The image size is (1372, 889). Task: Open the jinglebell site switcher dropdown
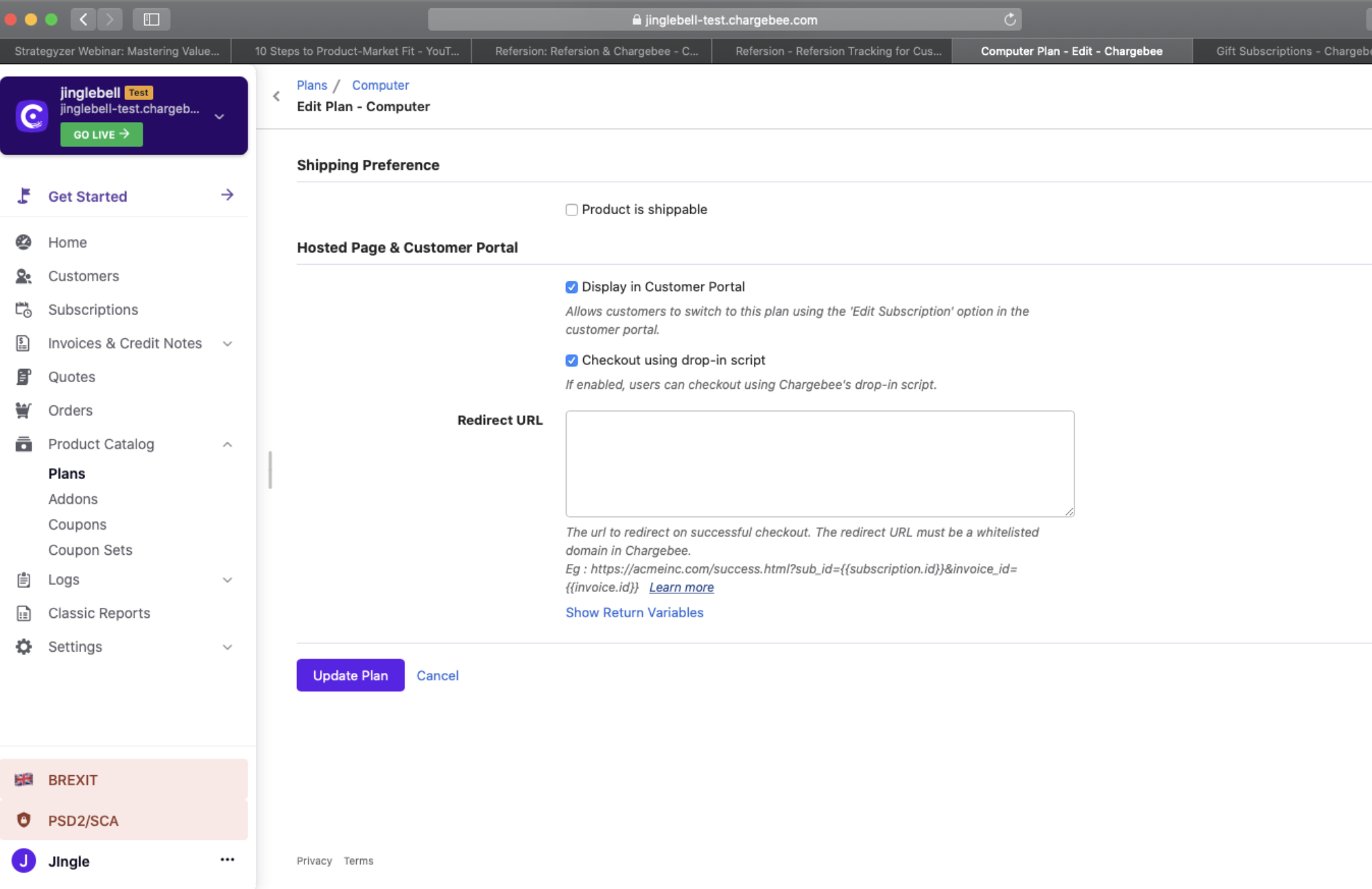click(220, 117)
